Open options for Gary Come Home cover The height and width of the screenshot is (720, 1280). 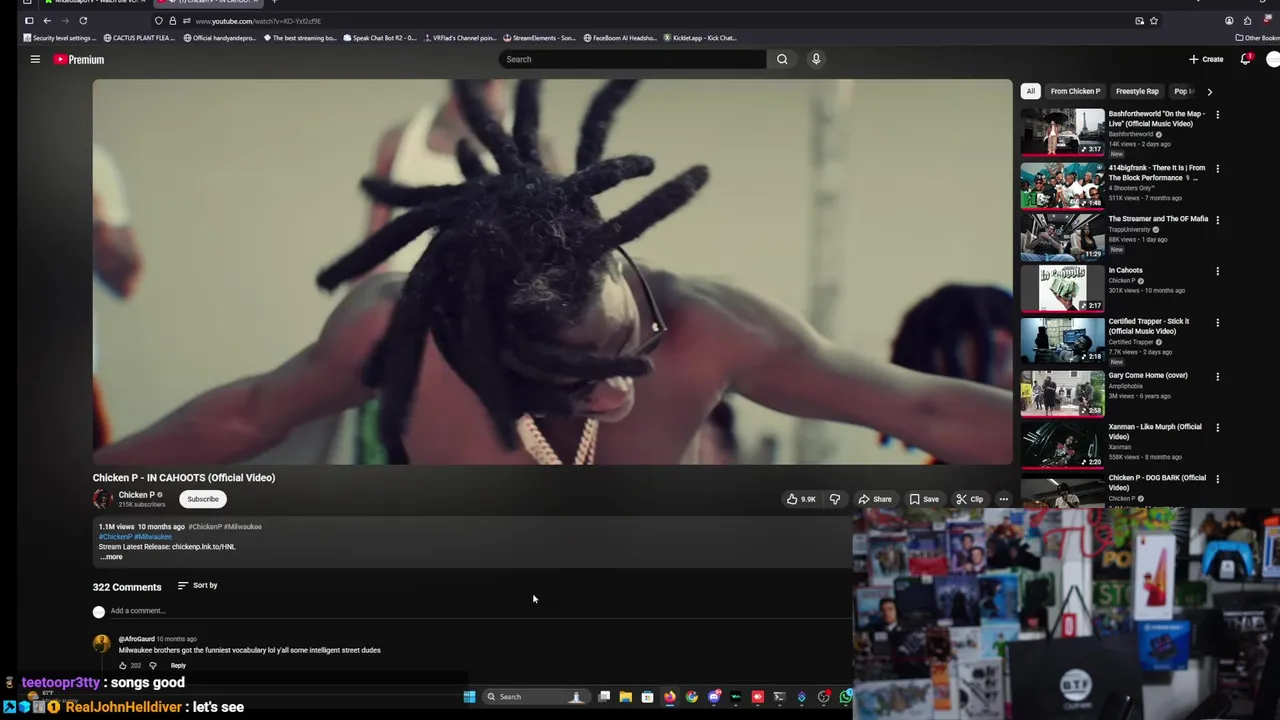pyautogui.click(x=1217, y=377)
